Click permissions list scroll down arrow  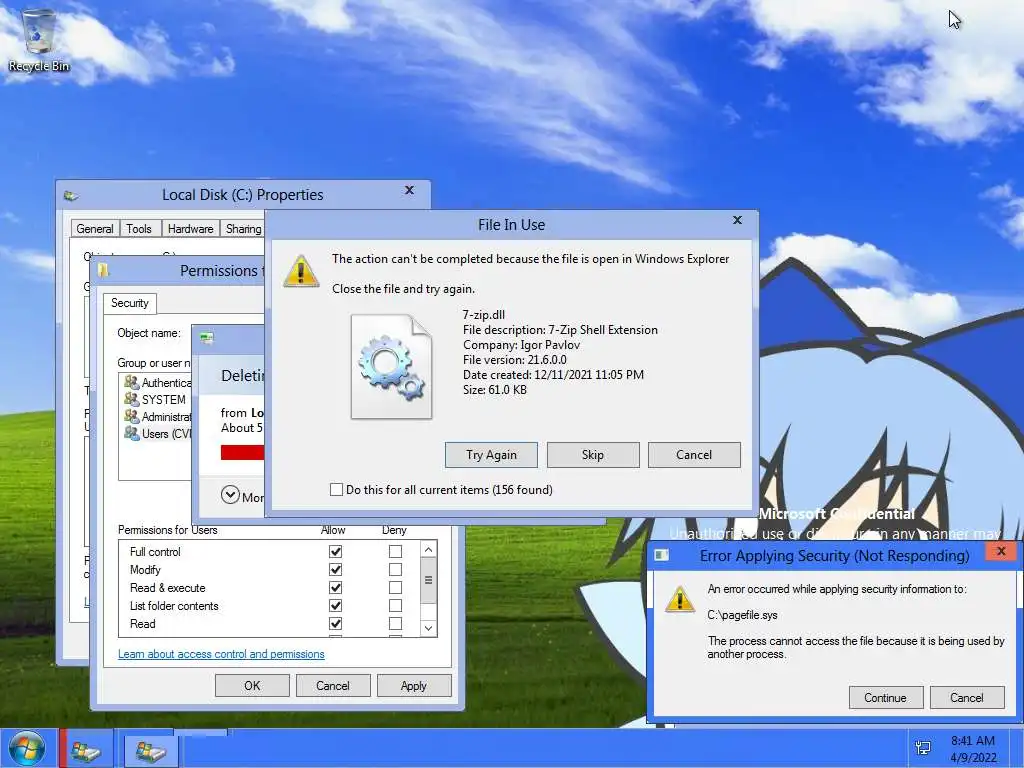point(428,628)
